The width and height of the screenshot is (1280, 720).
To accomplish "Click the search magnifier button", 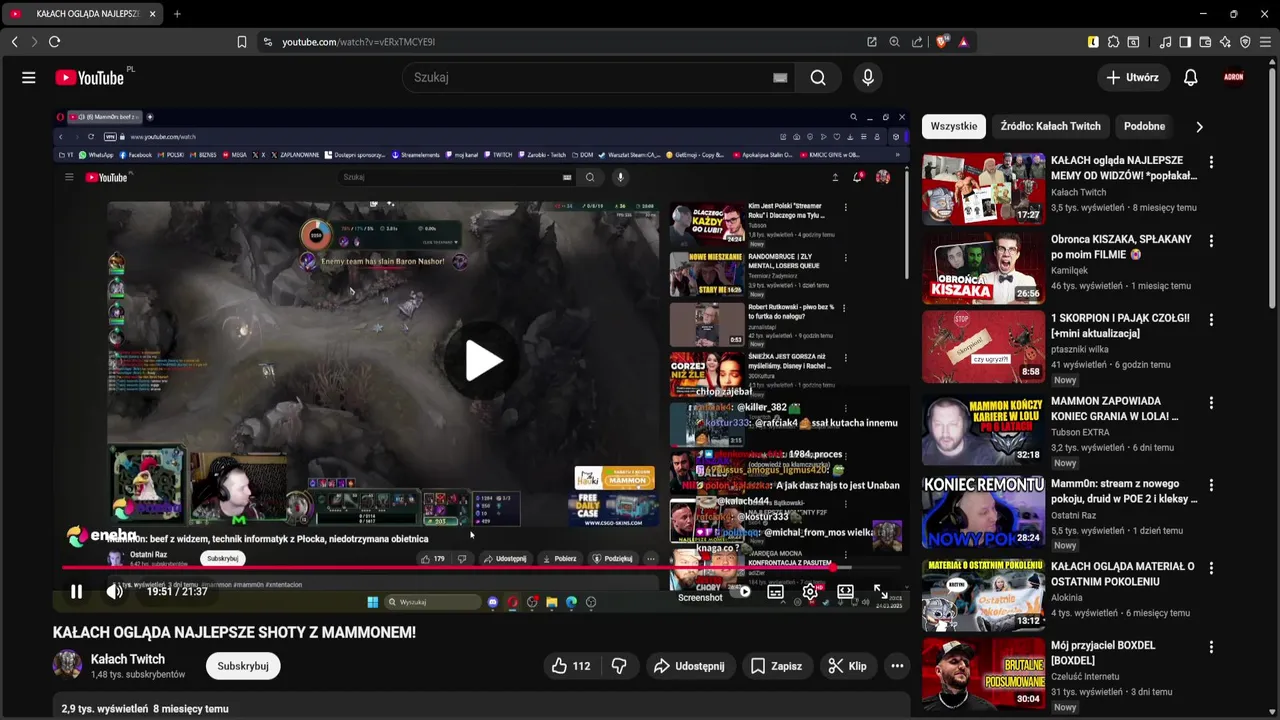I will pos(818,77).
